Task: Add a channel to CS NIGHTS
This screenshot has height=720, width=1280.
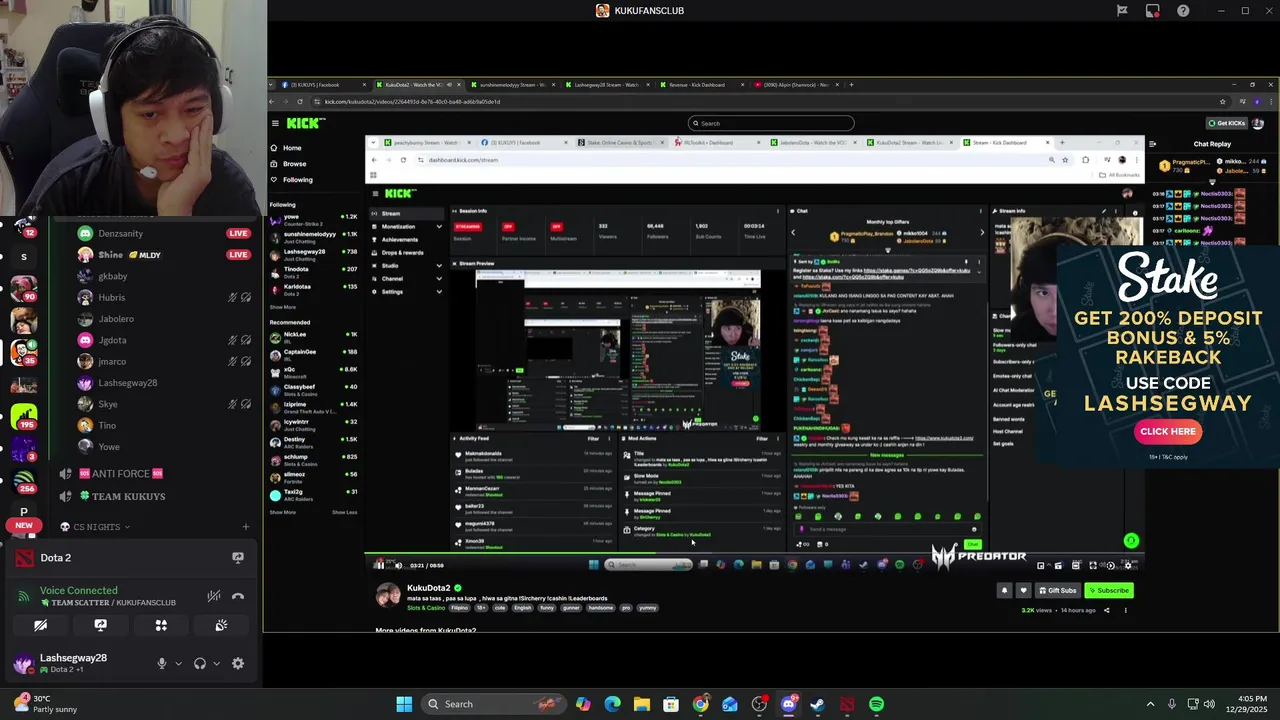Action: 246,527
